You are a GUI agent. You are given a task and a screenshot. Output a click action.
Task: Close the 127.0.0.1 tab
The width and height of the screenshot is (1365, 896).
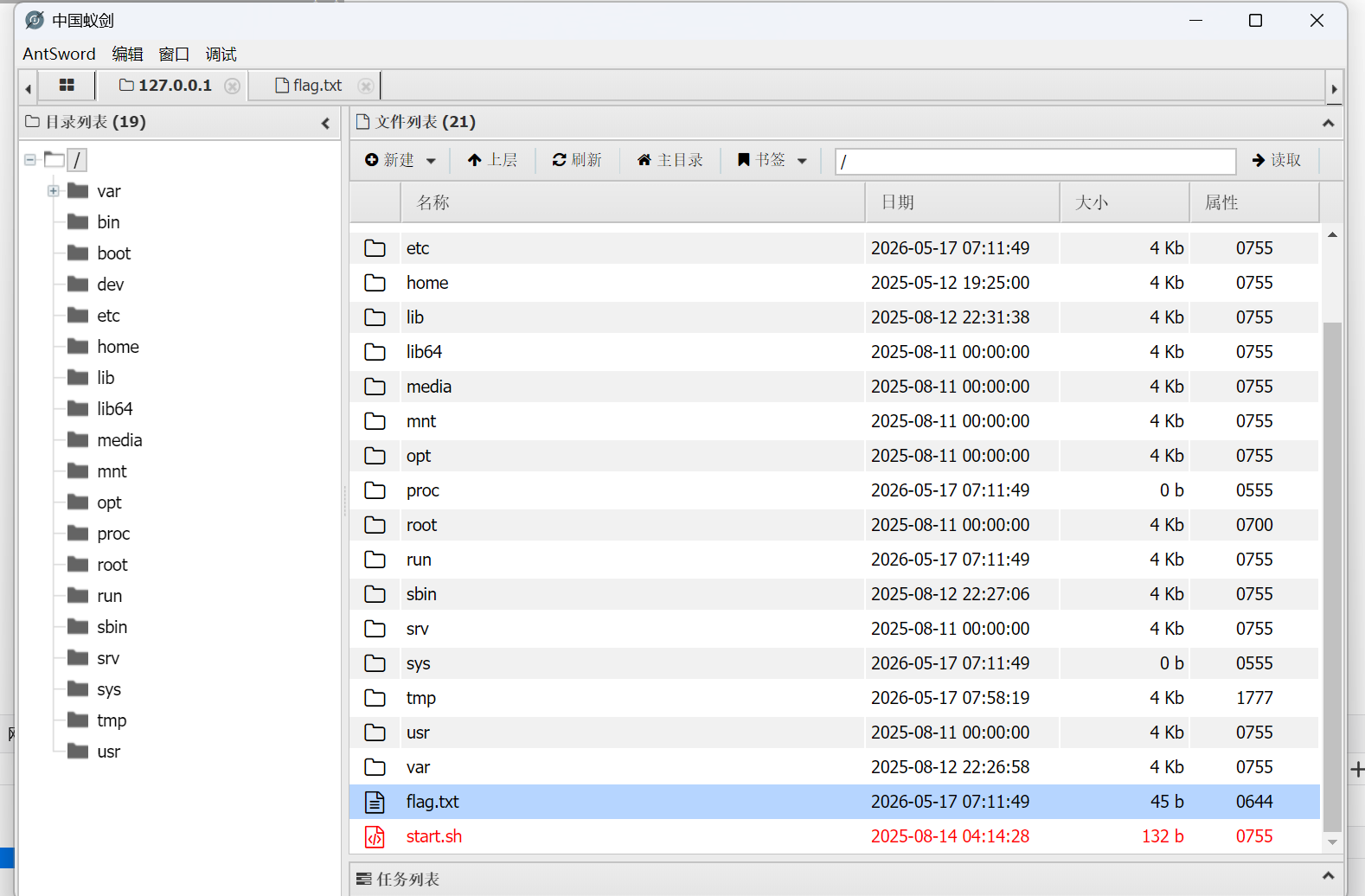[x=232, y=86]
